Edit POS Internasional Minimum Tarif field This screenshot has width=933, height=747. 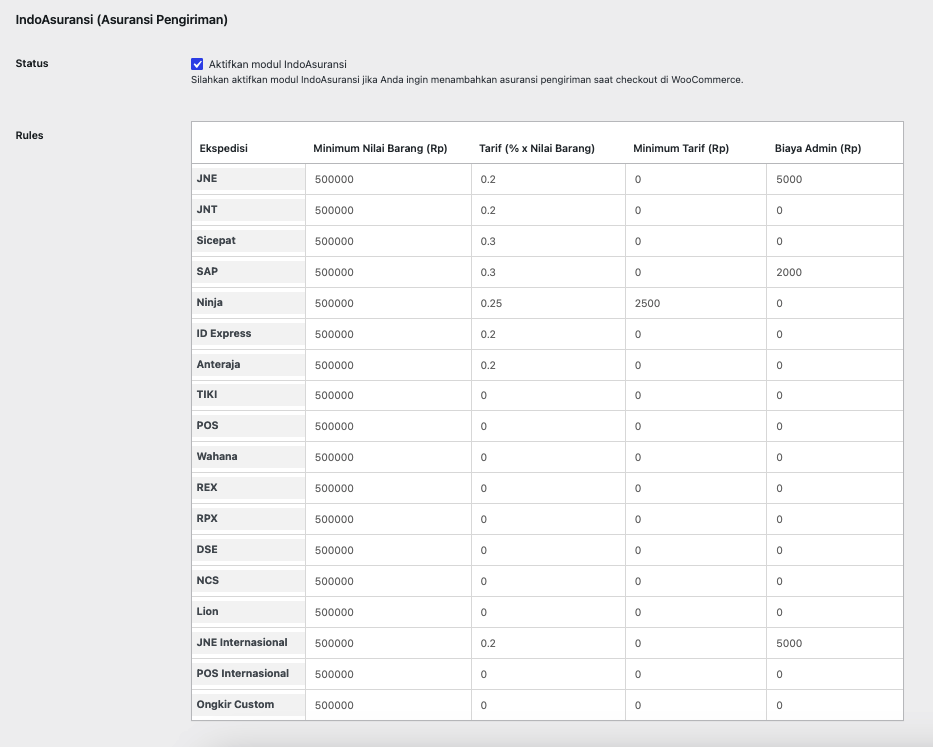pyautogui.click(x=696, y=674)
